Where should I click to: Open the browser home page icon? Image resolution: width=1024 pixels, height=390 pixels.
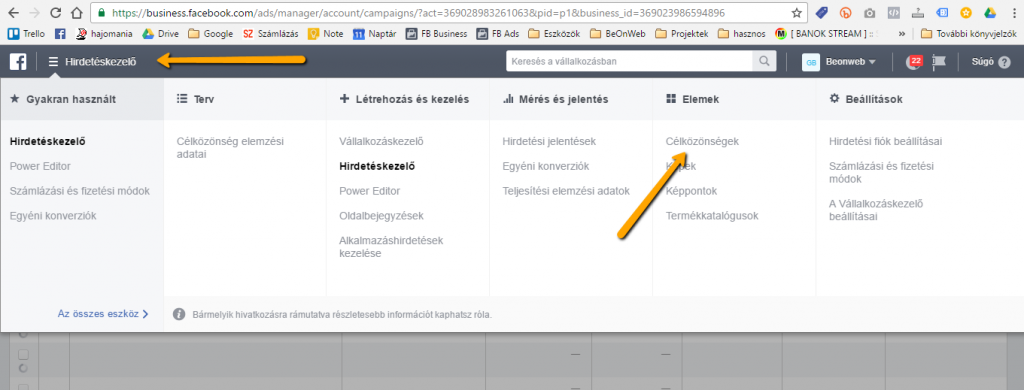pos(76,12)
